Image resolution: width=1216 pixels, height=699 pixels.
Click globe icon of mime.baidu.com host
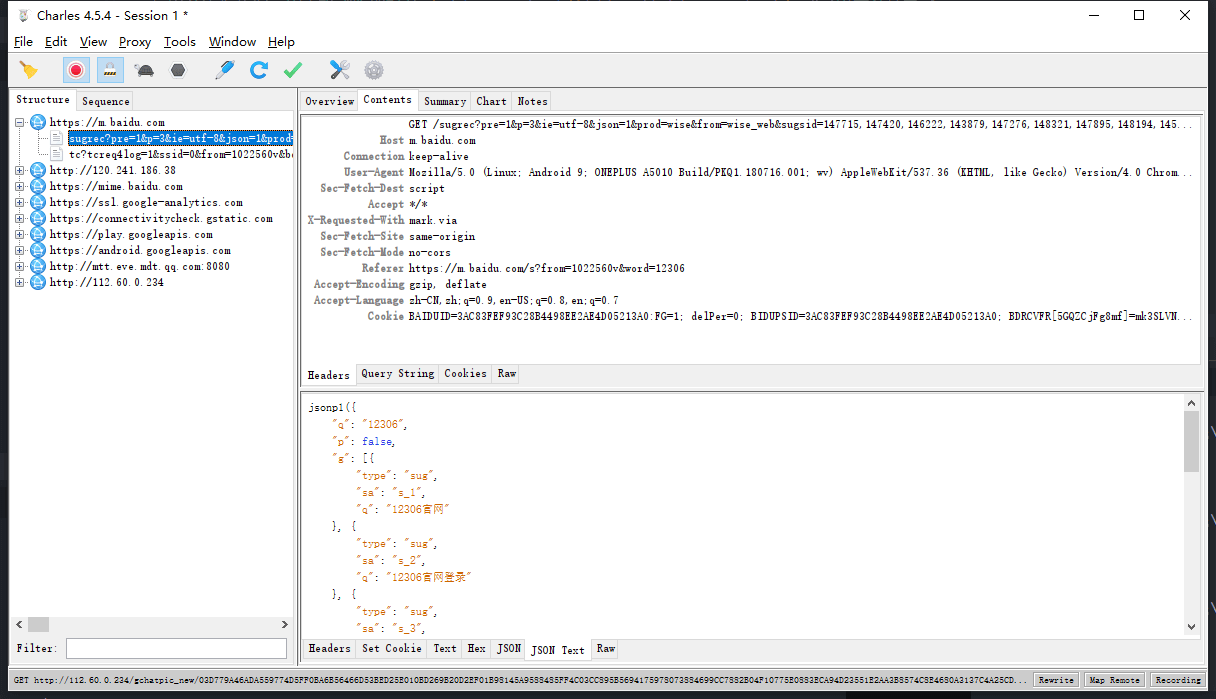[x=38, y=186]
